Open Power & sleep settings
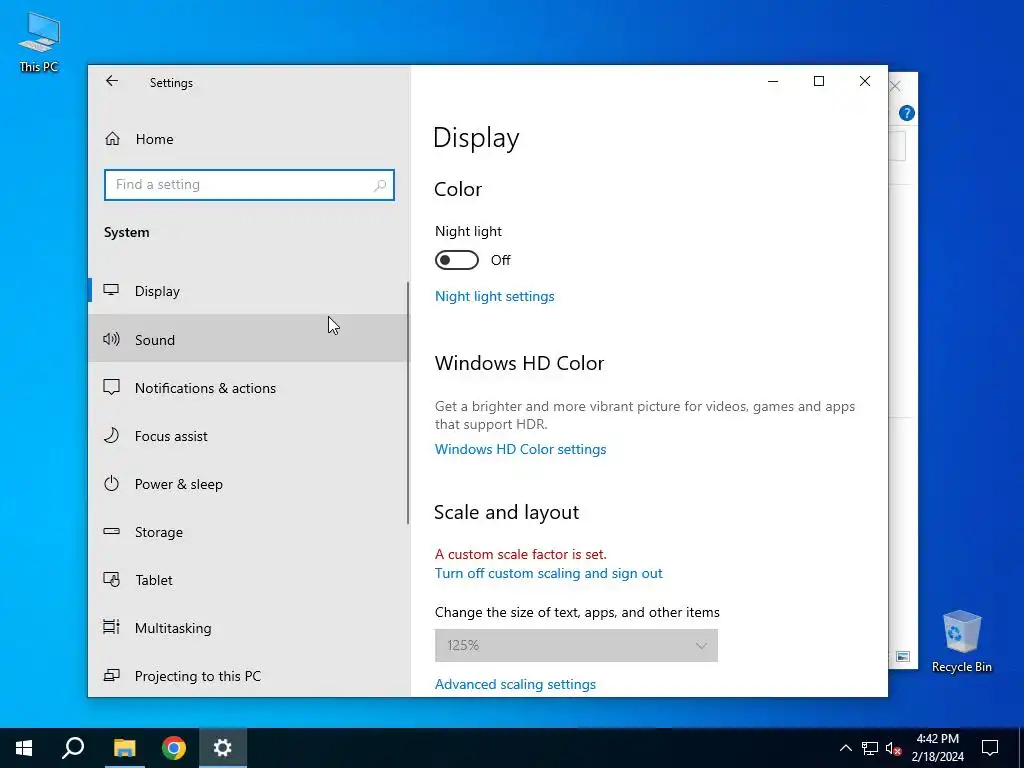The image size is (1024, 768). 249,484
